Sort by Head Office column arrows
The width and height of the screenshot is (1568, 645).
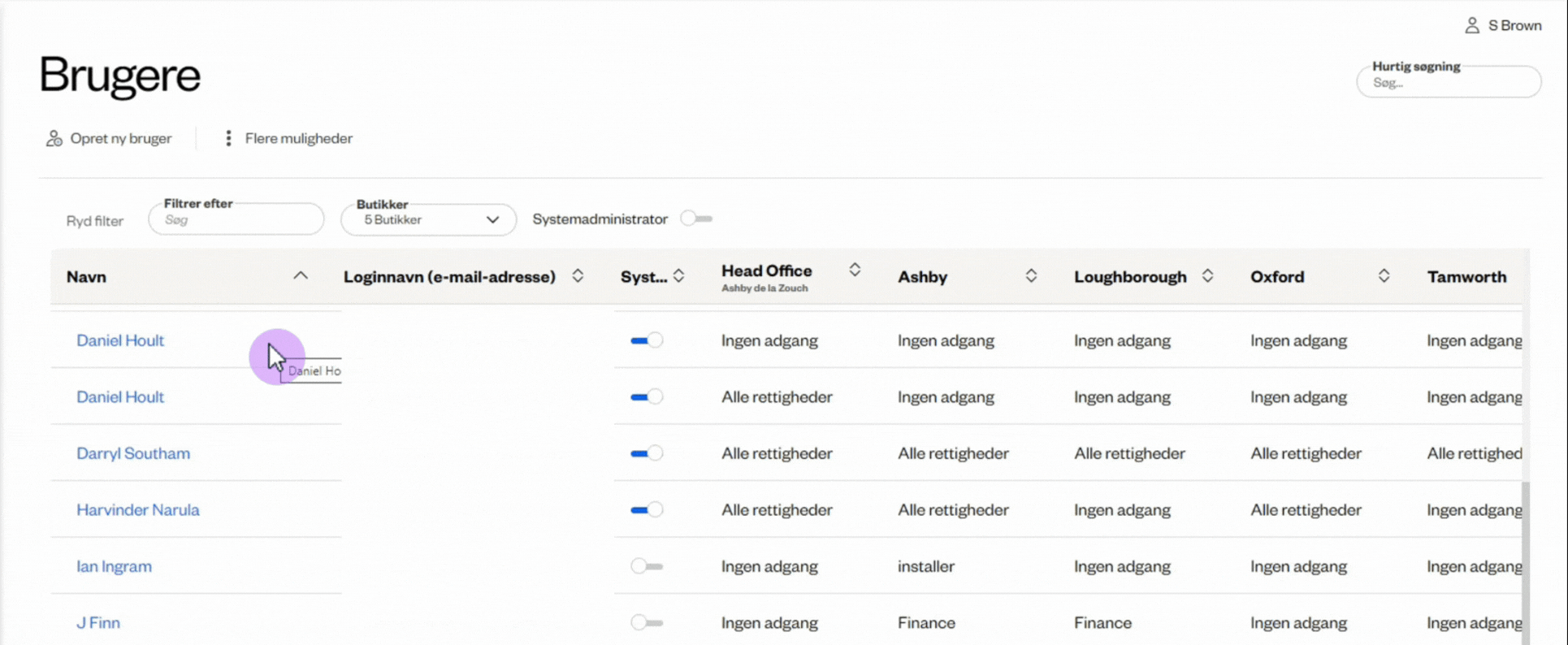[855, 270]
